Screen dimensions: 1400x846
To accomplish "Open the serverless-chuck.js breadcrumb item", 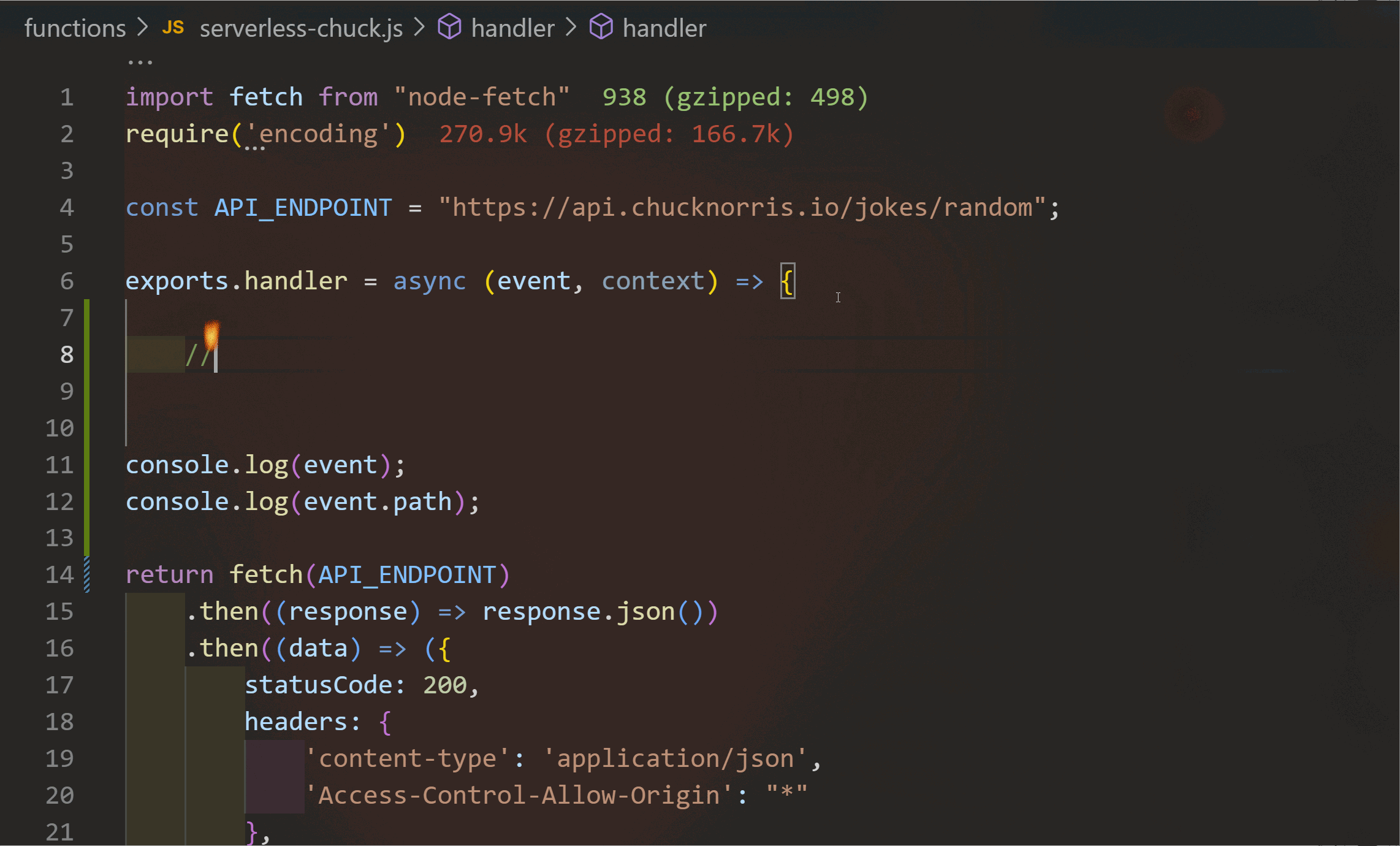I will tap(301, 28).
